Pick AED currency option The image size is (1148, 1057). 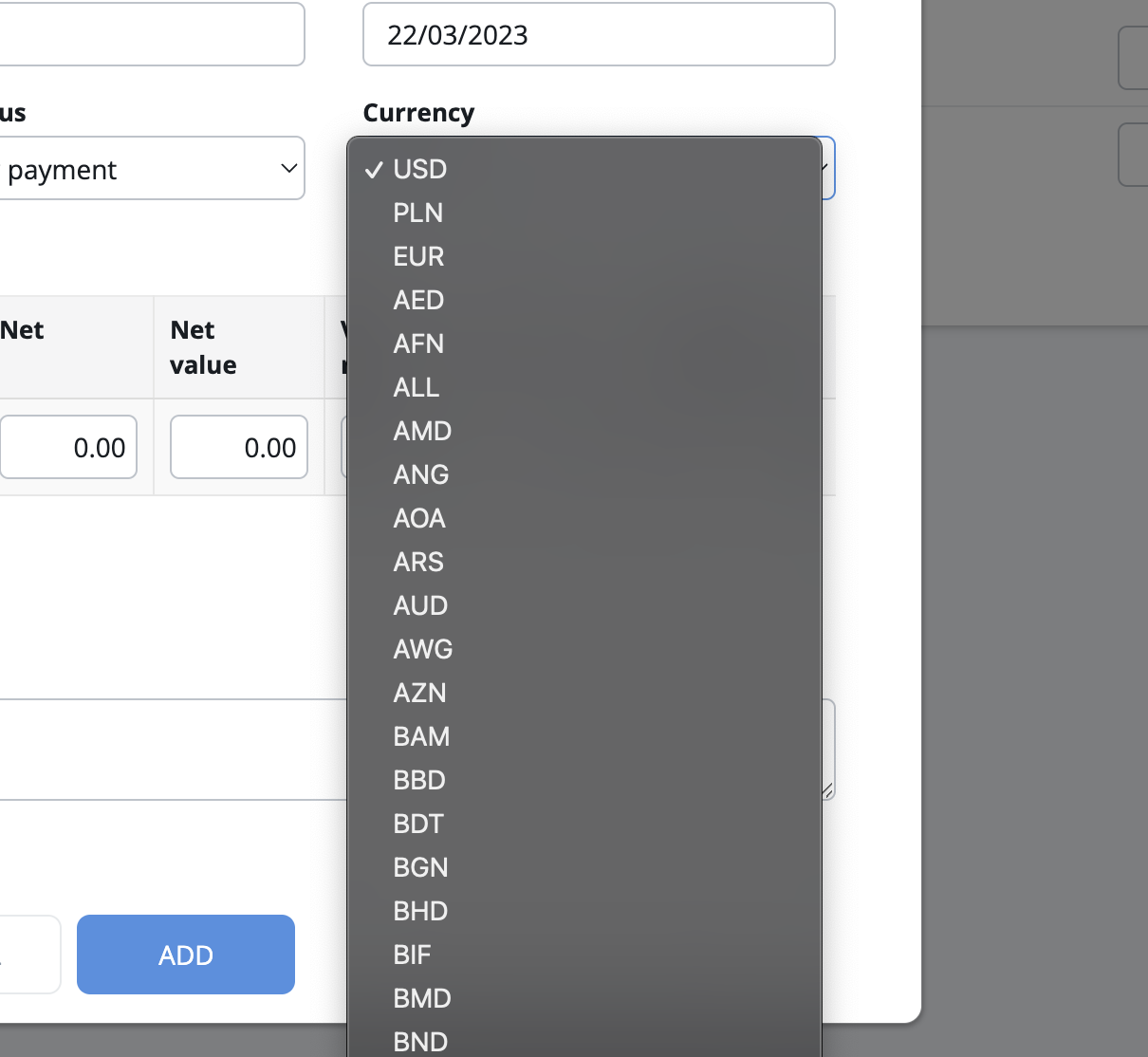(418, 300)
